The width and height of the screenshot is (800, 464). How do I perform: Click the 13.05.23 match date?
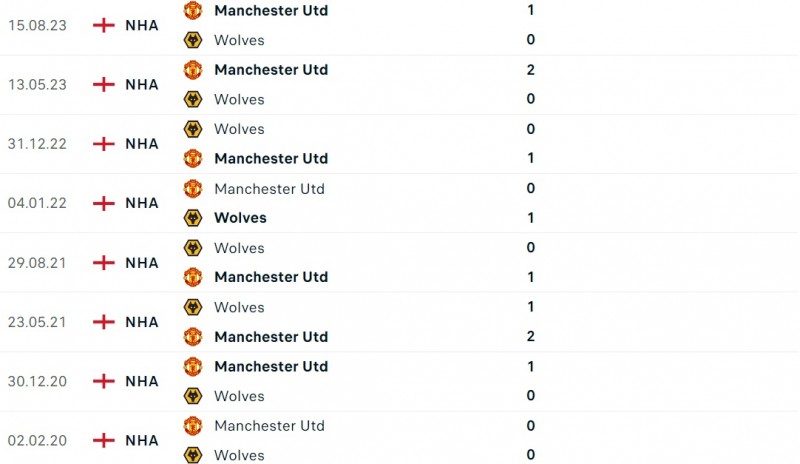(x=37, y=84)
